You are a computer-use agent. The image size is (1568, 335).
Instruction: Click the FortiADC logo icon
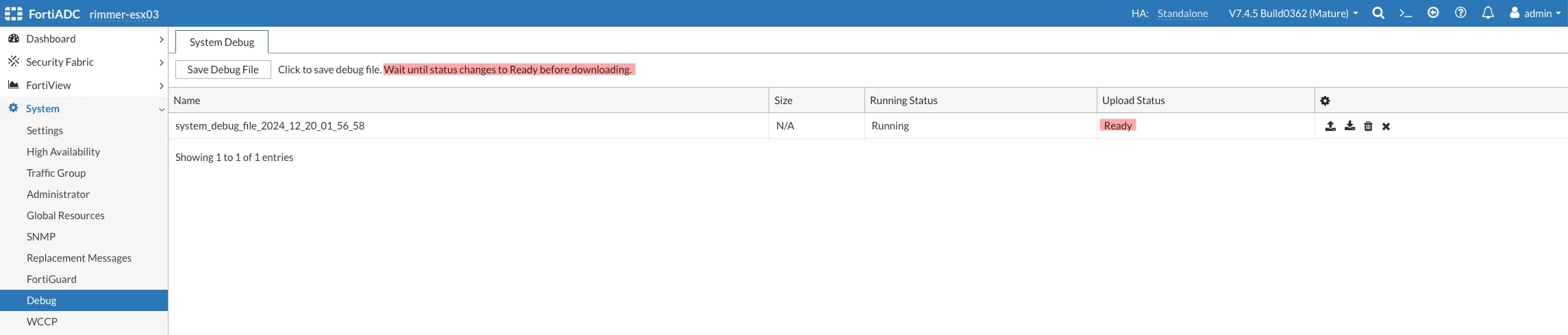pos(14,14)
